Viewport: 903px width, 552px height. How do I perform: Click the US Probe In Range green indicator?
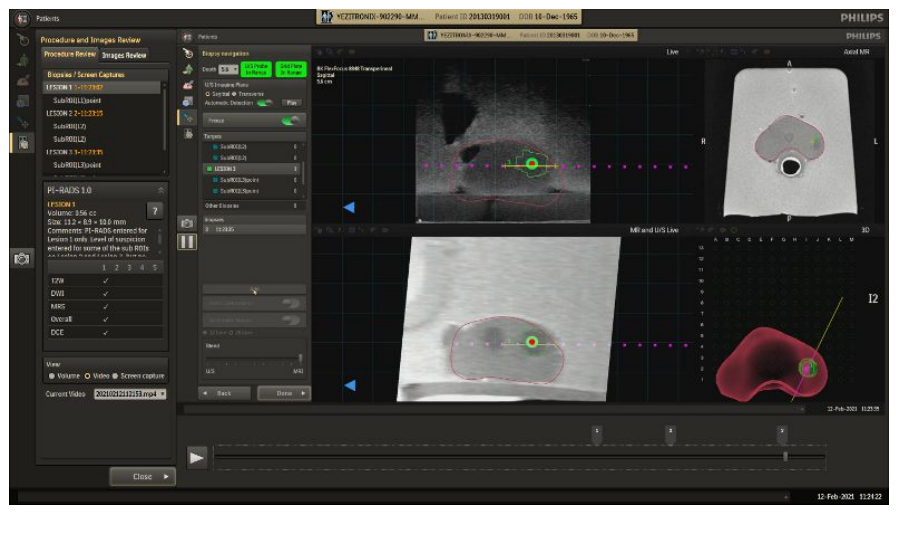tap(256, 69)
